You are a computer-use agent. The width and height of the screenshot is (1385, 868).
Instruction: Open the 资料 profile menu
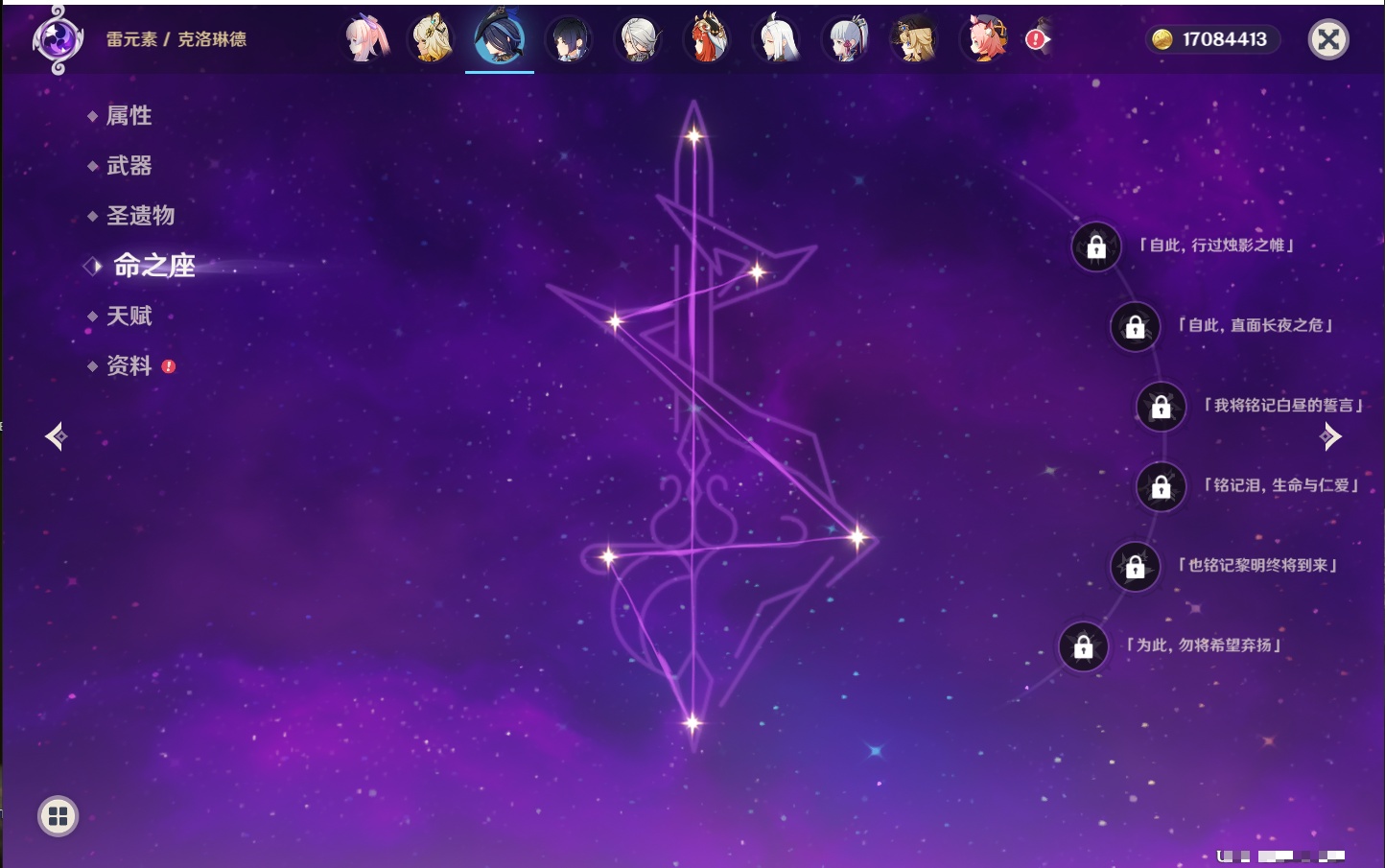(129, 366)
